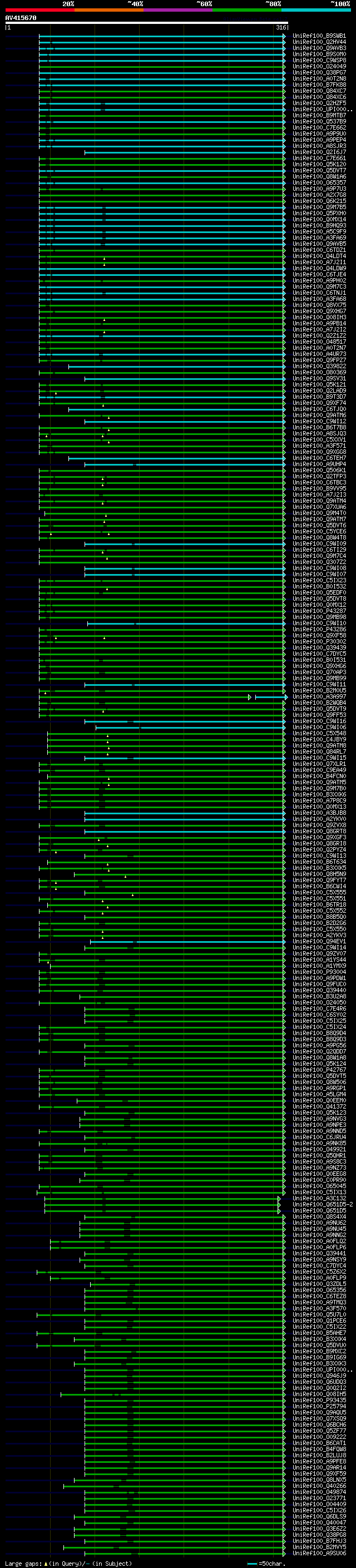Click the UniRef100_Q94EV1 label

click(x=319, y=942)
